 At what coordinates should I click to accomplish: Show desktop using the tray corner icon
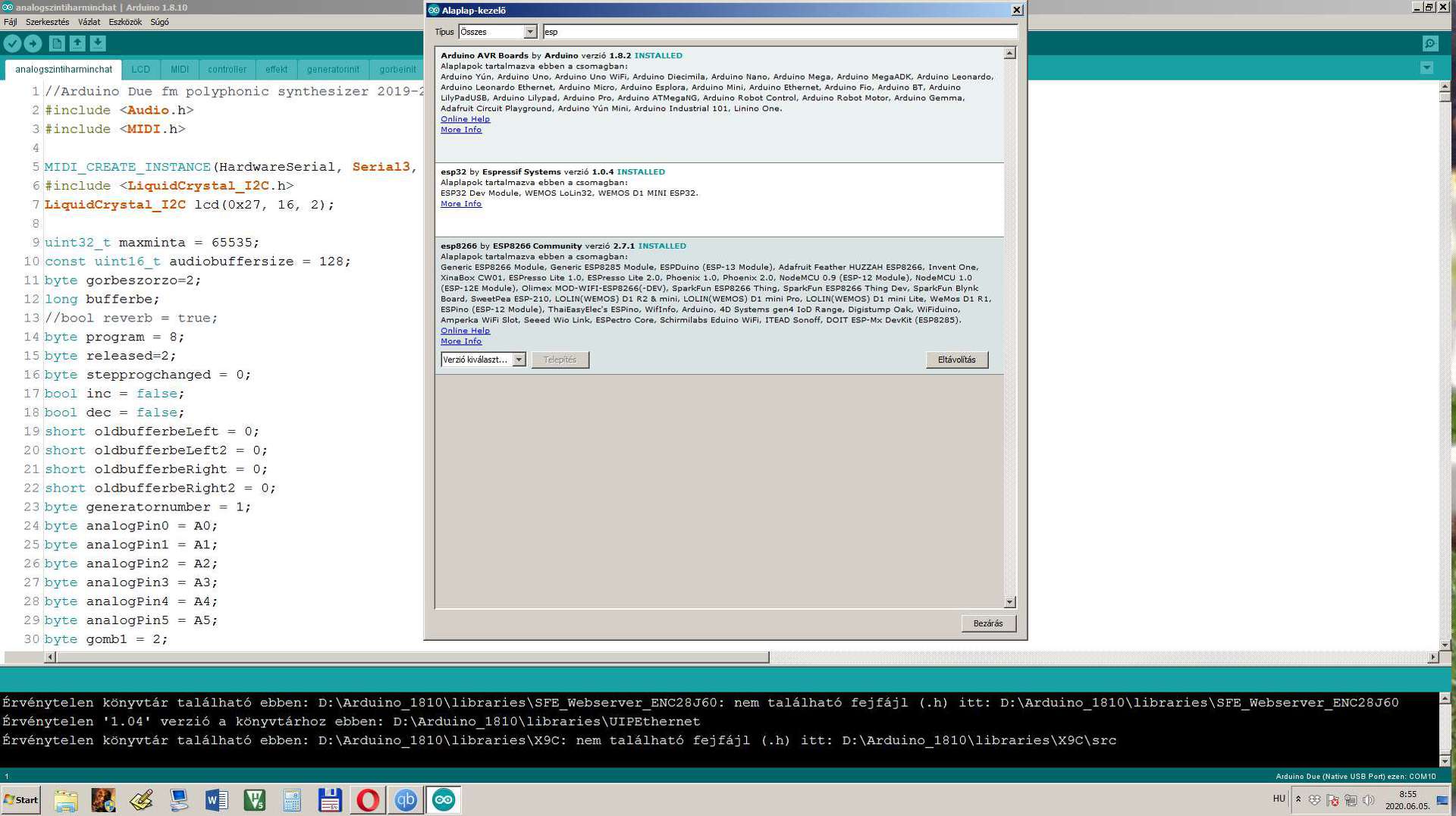click(x=1442, y=800)
